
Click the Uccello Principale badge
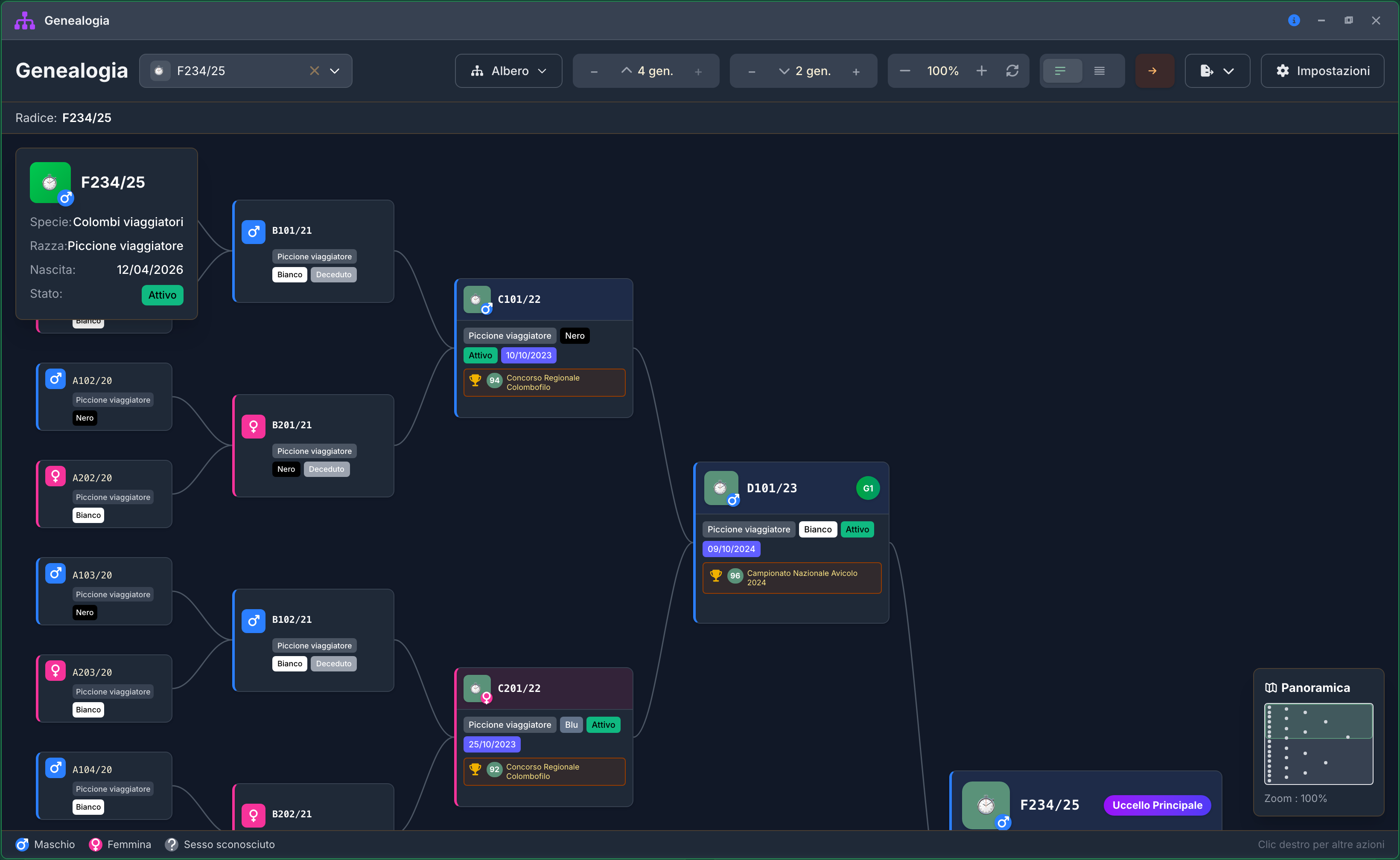click(1157, 805)
